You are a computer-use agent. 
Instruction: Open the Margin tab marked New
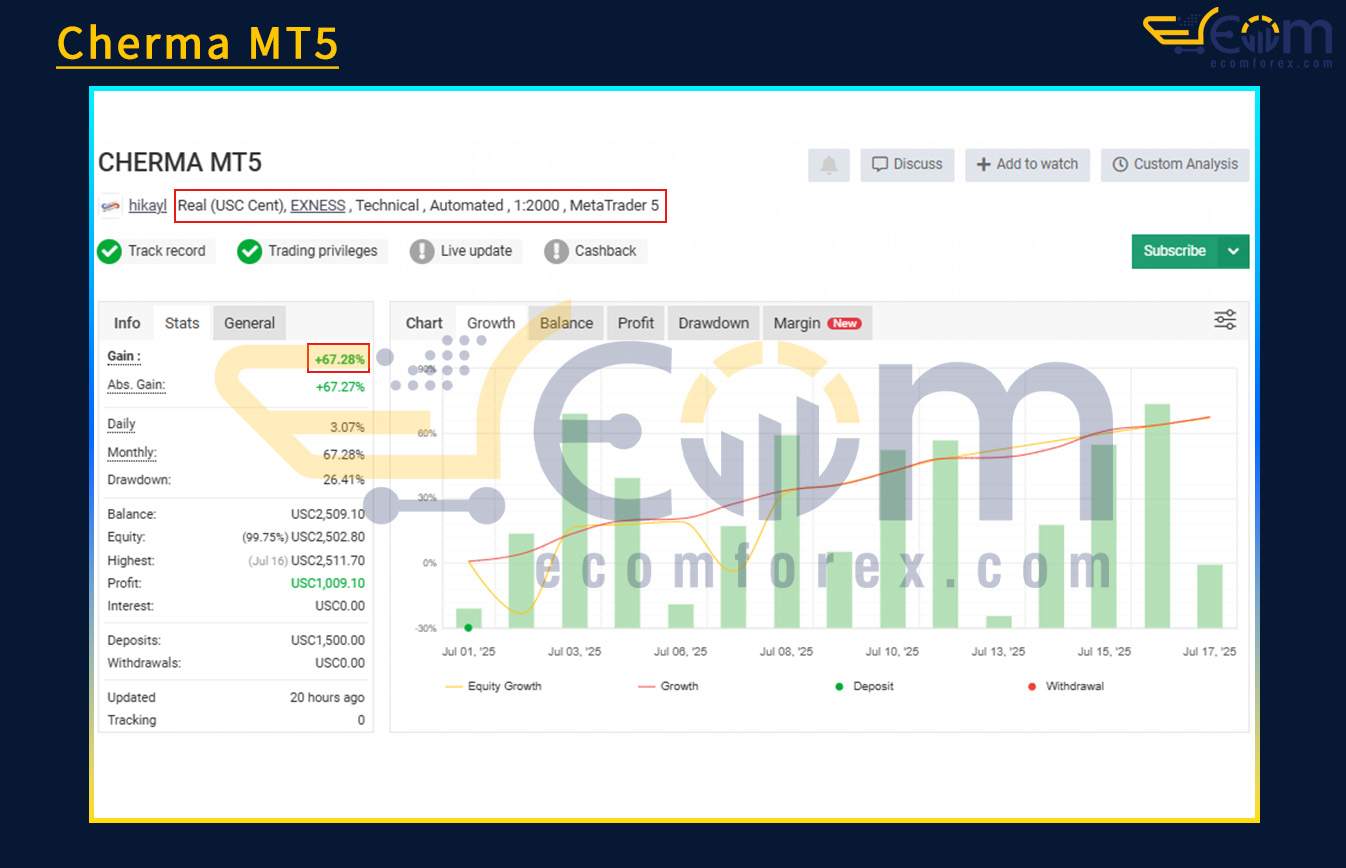coord(816,323)
